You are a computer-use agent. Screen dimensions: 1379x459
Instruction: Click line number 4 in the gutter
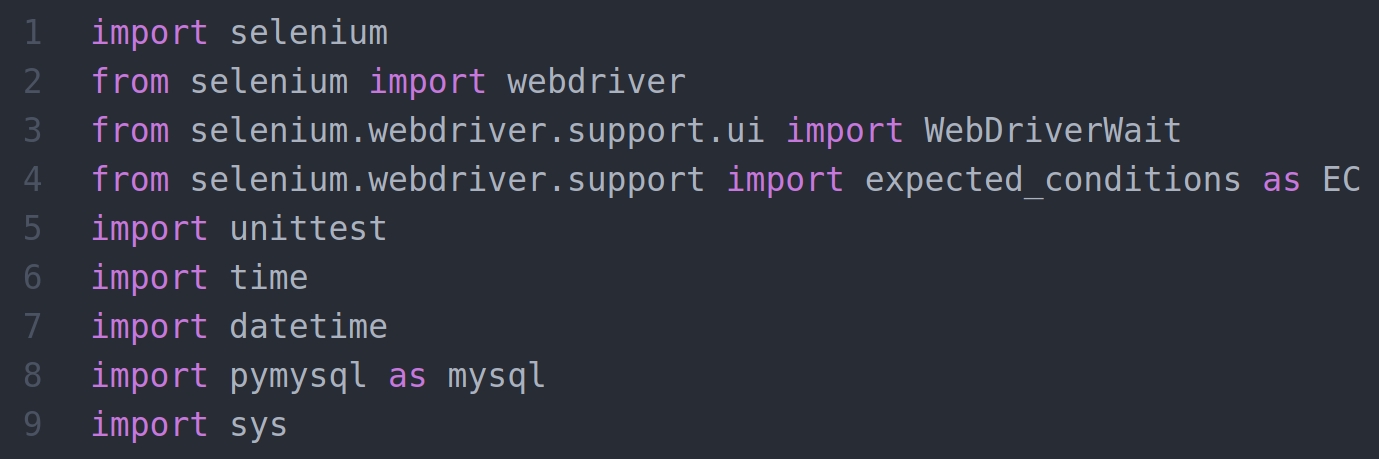[33, 180]
